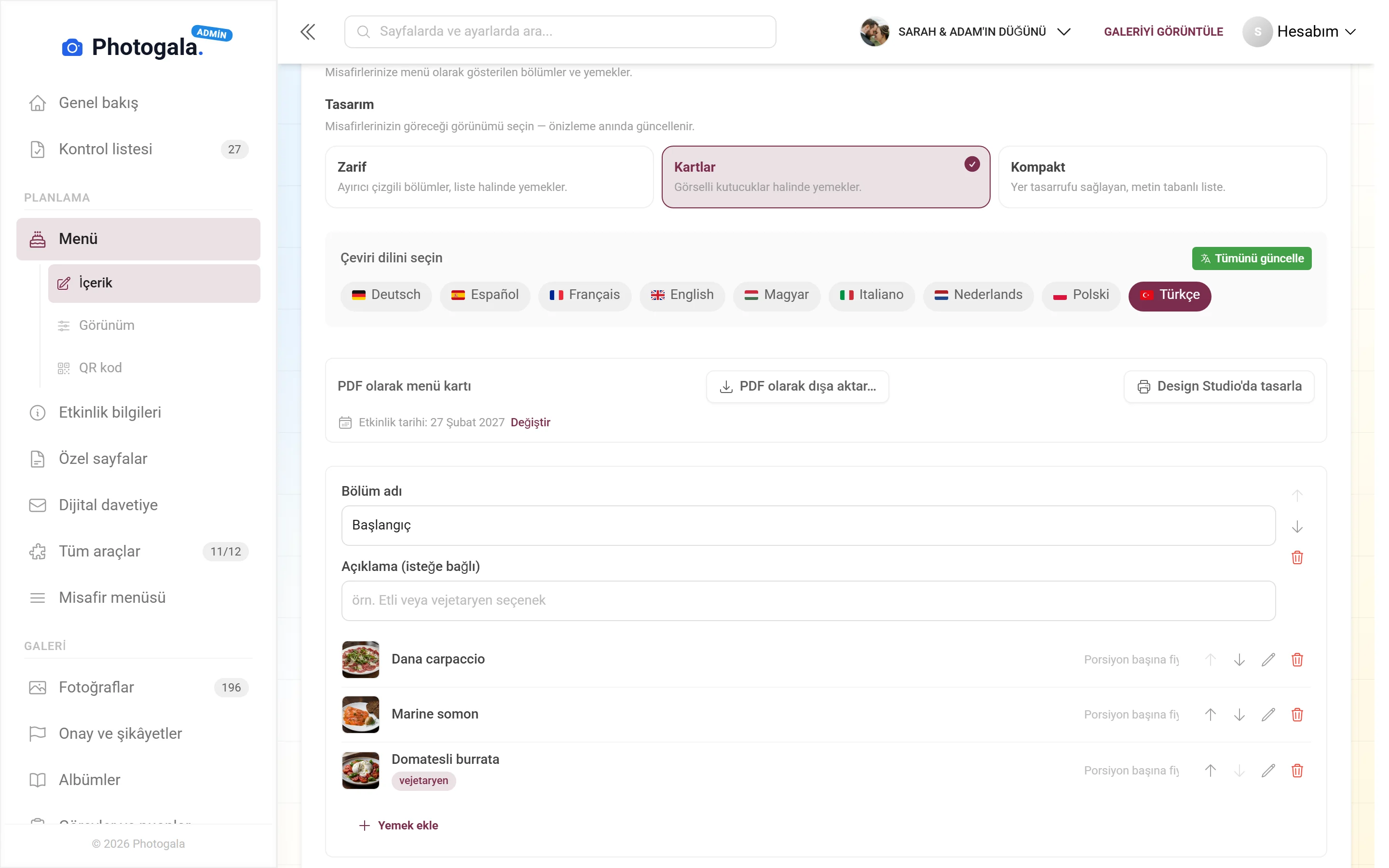Select the Kartlar design card
Image resolution: width=1389 pixels, height=868 pixels.
pyautogui.click(x=825, y=177)
